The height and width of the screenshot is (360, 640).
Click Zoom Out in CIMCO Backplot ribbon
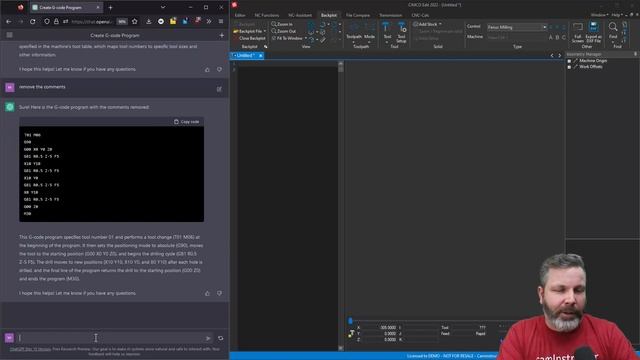tap(284, 31)
